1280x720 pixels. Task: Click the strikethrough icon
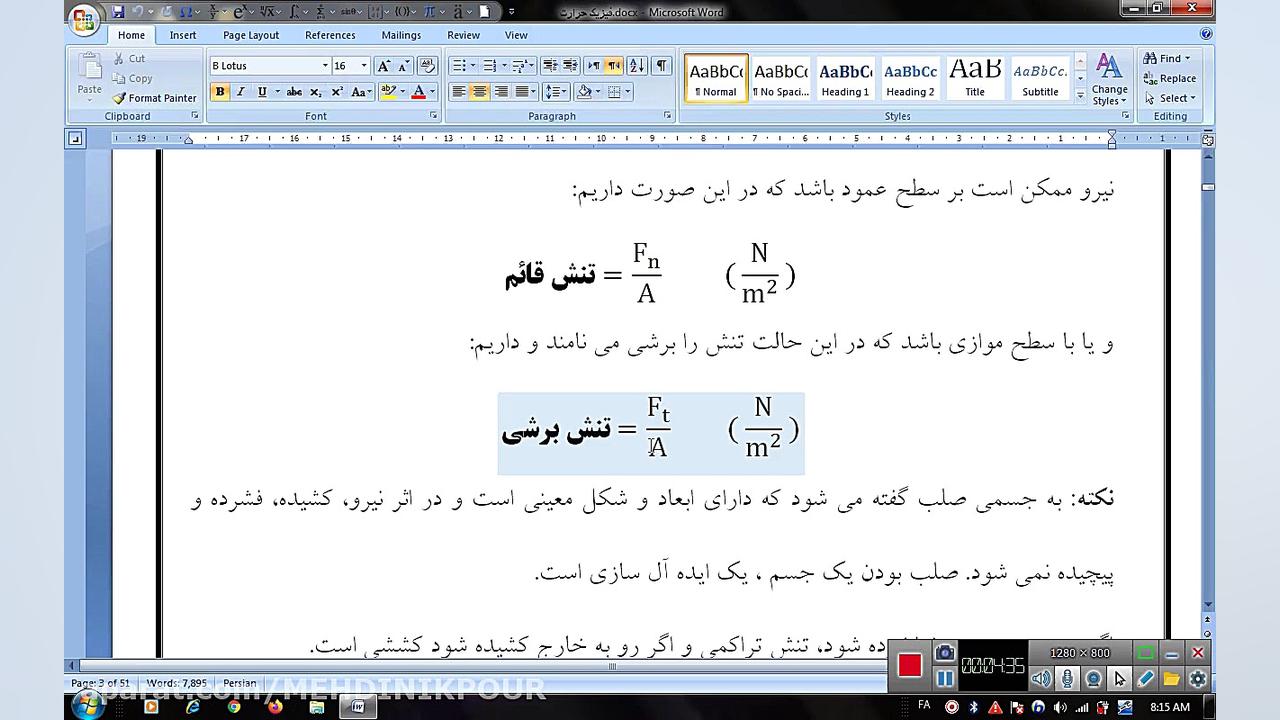coord(295,91)
